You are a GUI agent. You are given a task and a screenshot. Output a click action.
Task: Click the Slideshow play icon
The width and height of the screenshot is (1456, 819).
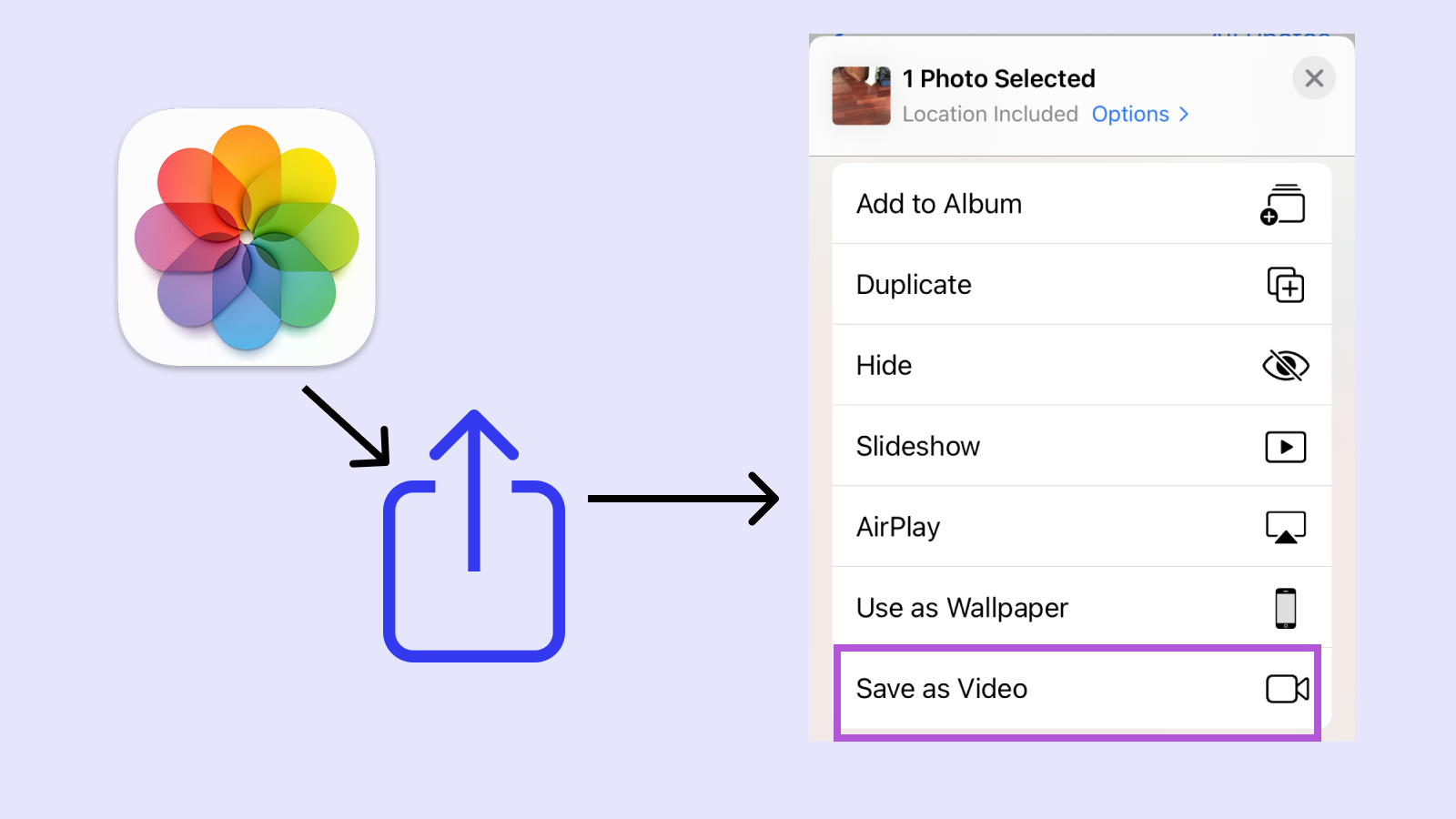pyautogui.click(x=1285, y=446)
